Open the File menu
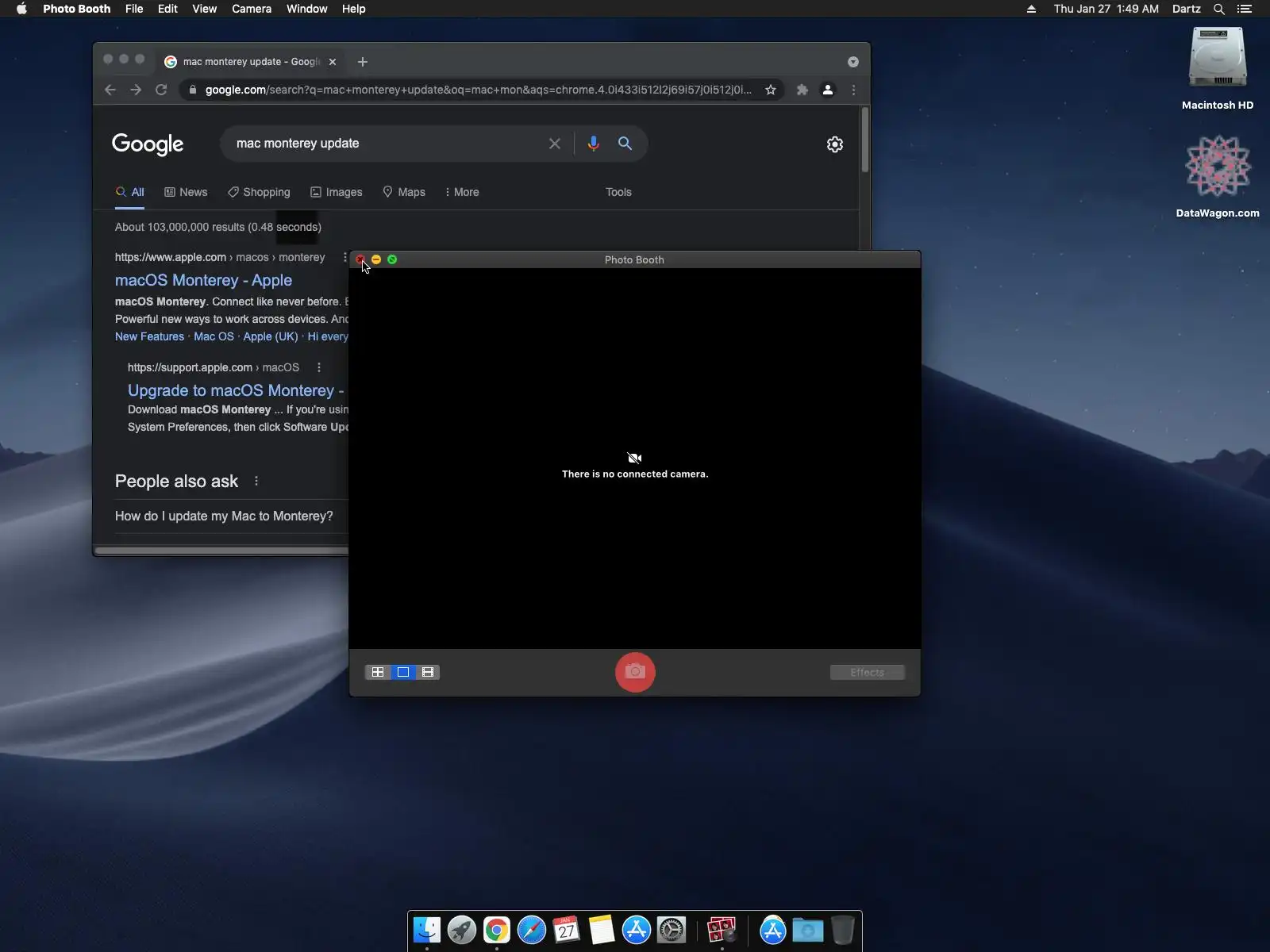The width and height of the screenshot is (1270, 952). pyautogui.click(x=134, y=9)
